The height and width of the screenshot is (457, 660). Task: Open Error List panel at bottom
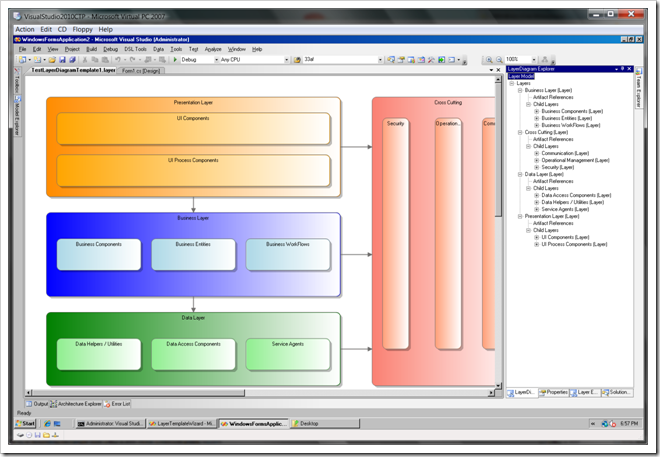pyautogui.click(x=116, y=403)
